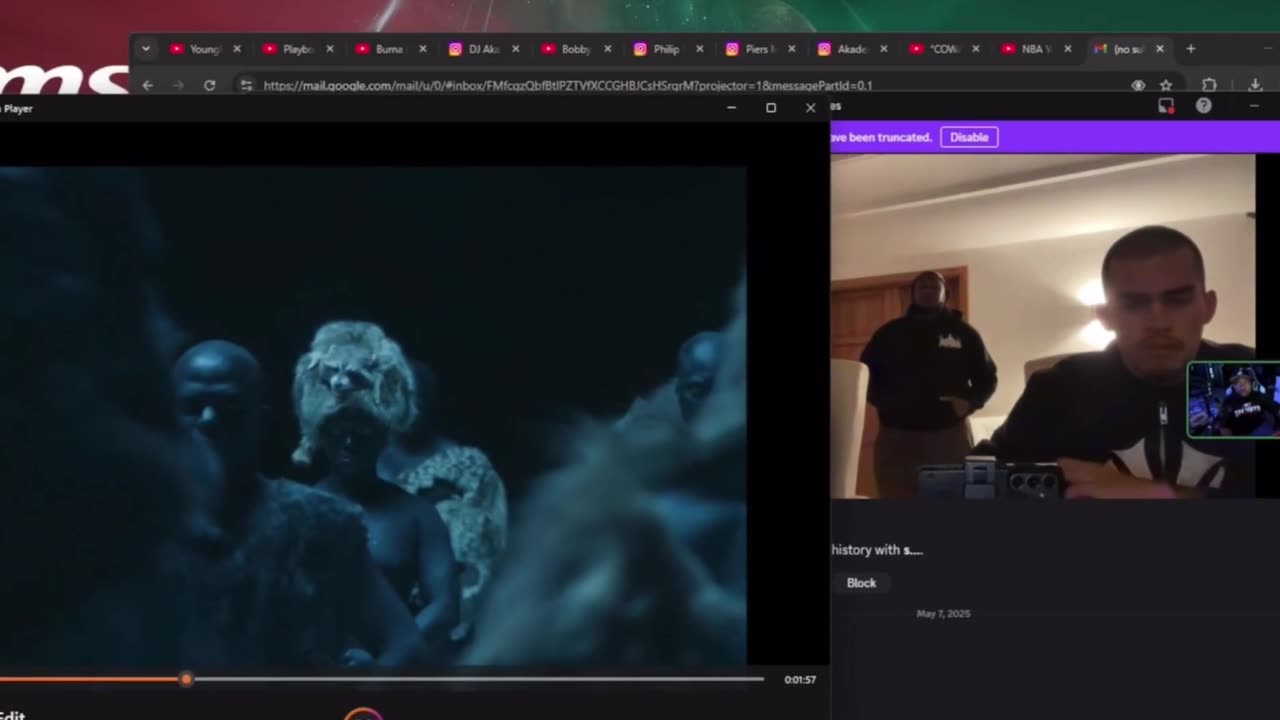Screen dimensions: 1280x720
Task: Click the orange circular icon below the player
Action: [363, 713]
